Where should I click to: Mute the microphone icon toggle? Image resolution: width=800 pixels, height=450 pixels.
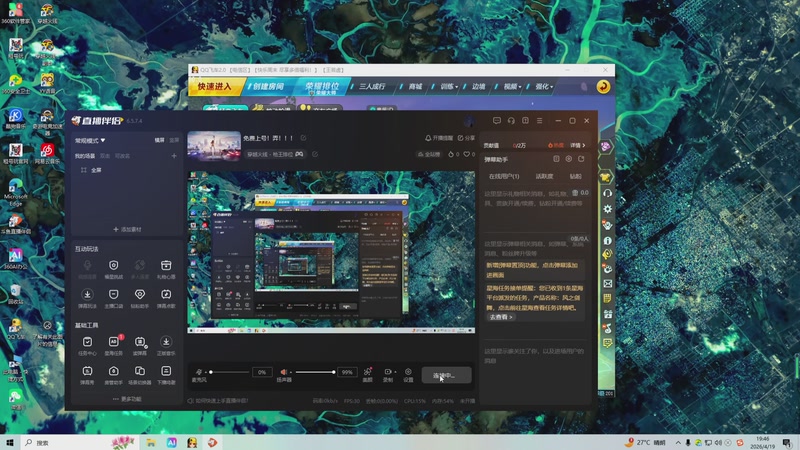[x=199, y=372]
